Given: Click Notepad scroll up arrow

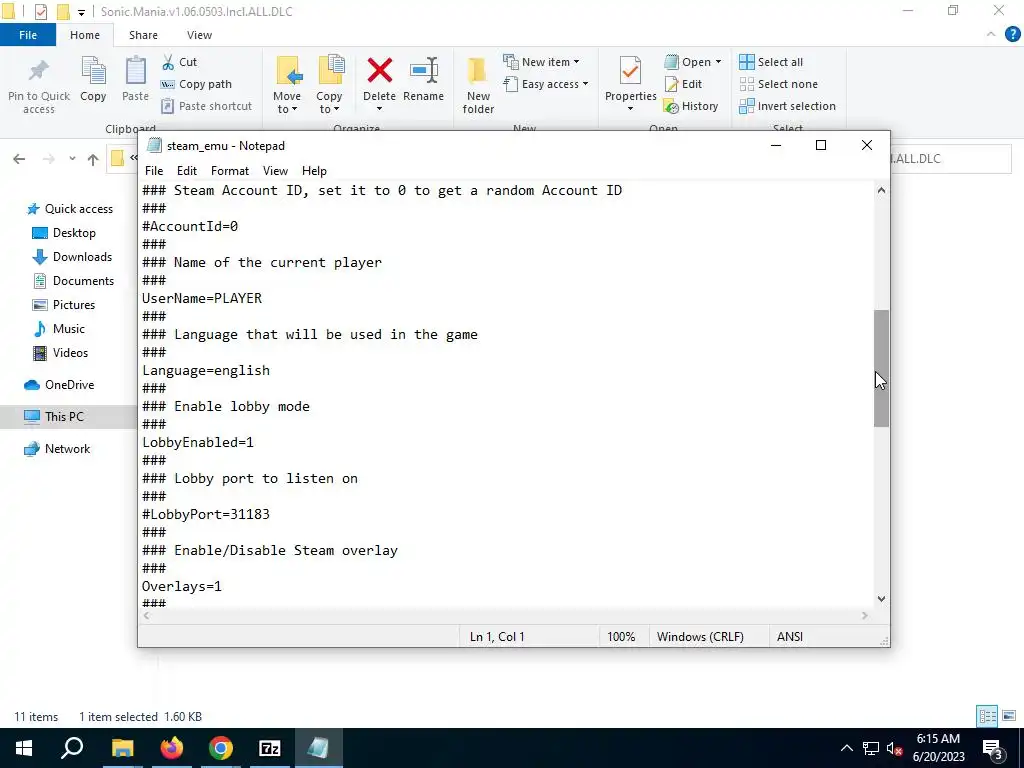Looking at the screenshot, I should coord(881,191).
